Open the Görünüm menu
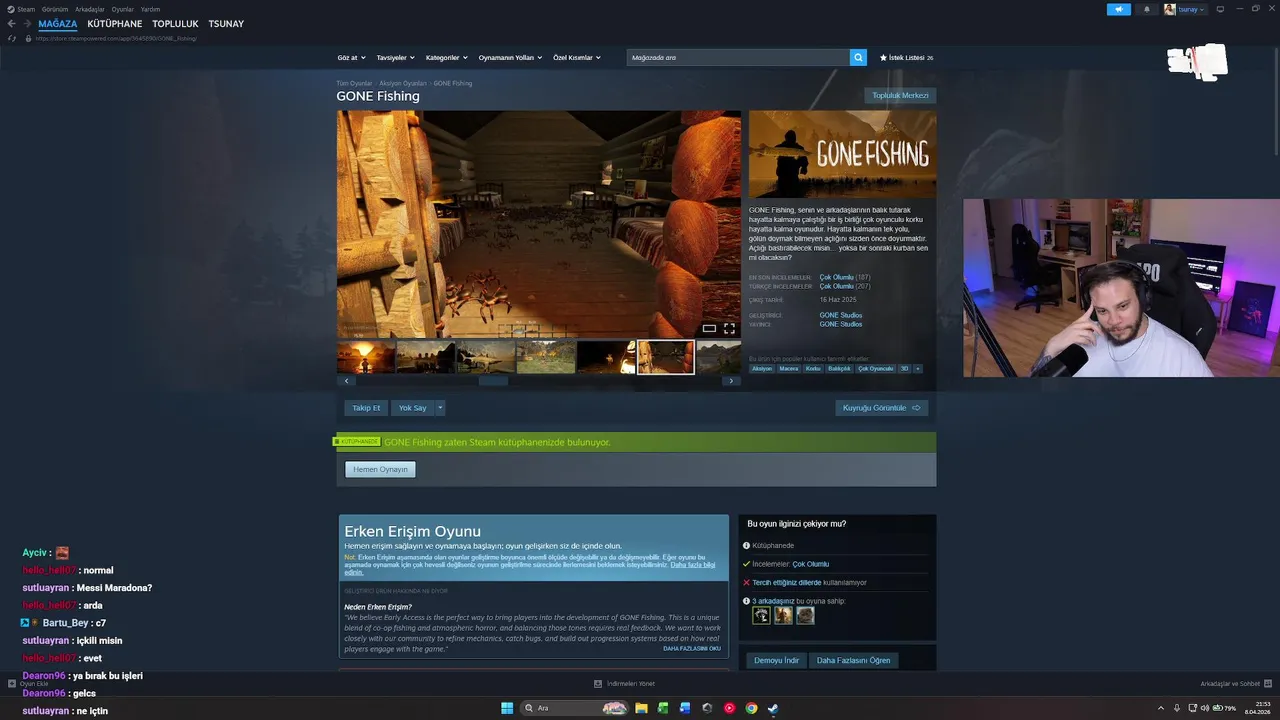Screen dimensions: 1280x720 pyautogui.click(x=55, y=9)
